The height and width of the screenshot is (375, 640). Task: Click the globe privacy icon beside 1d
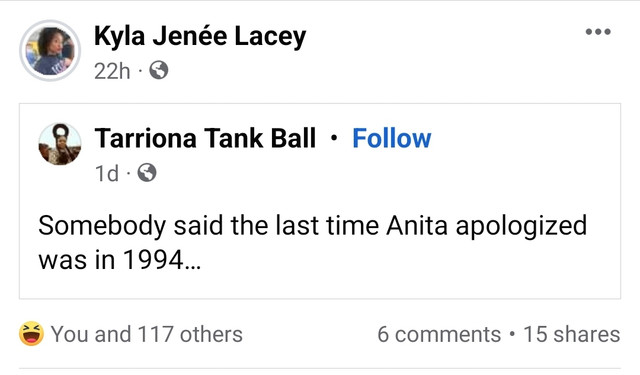point(147,173)
